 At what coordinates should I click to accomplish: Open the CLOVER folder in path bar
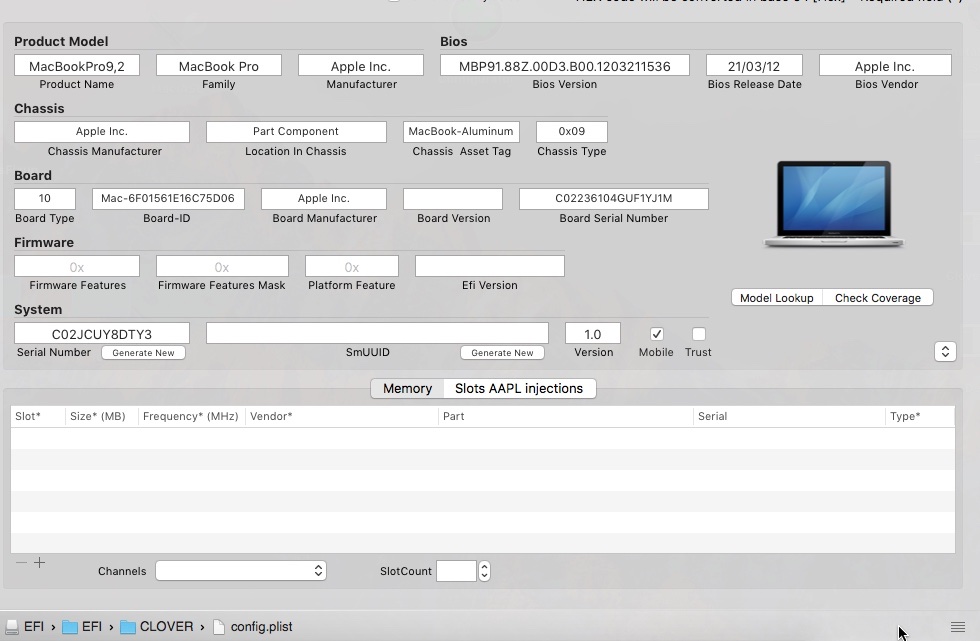coord(156,627)
